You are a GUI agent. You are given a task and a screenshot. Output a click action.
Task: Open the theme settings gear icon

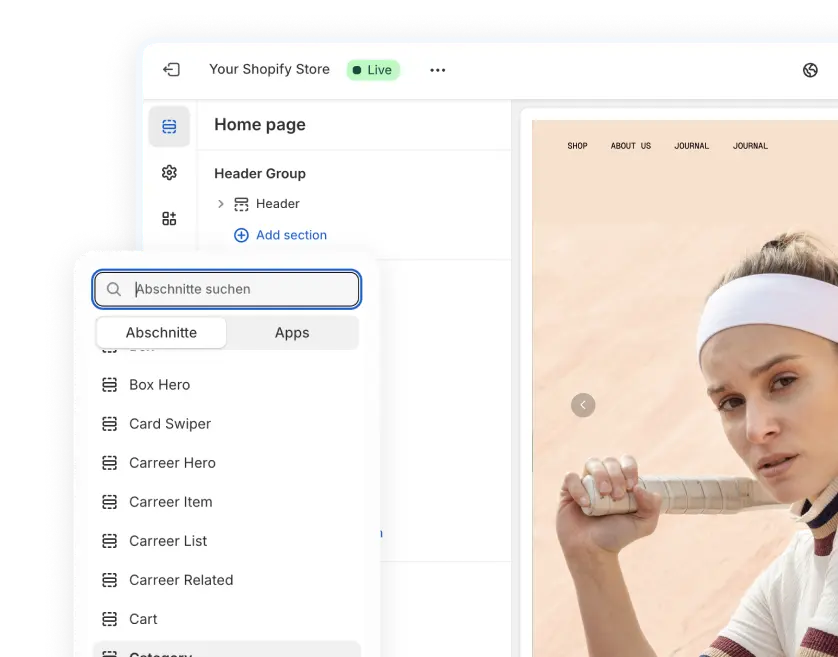169,173
